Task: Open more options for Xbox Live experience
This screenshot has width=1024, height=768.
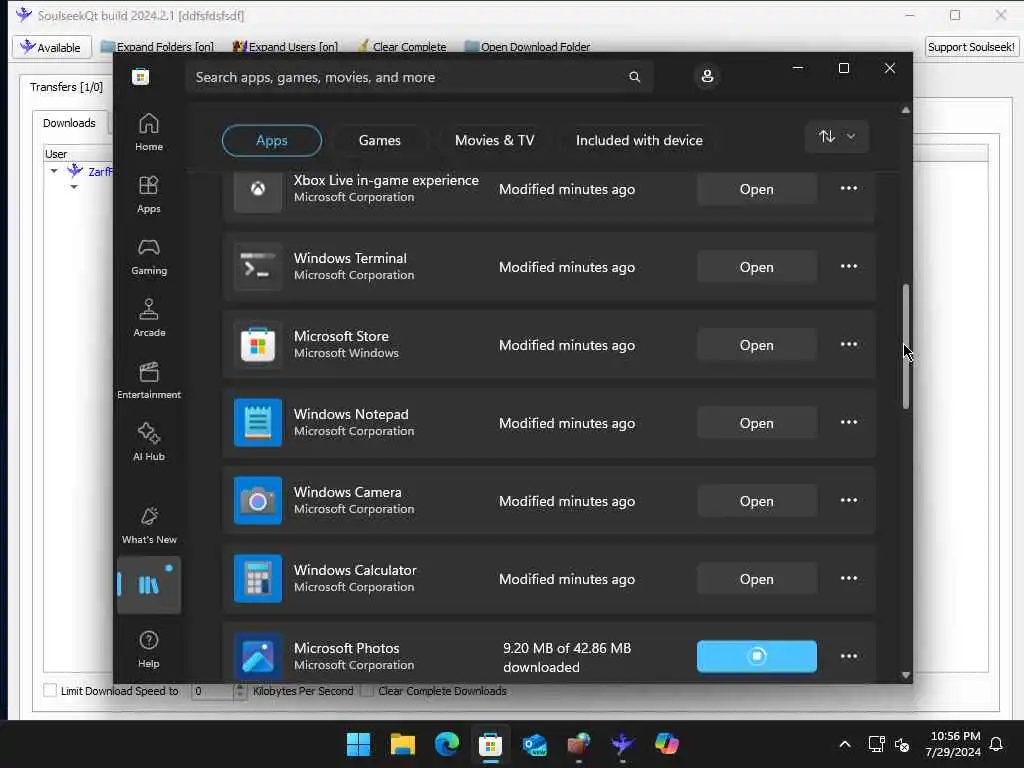Action: click(x=849, y=189)
